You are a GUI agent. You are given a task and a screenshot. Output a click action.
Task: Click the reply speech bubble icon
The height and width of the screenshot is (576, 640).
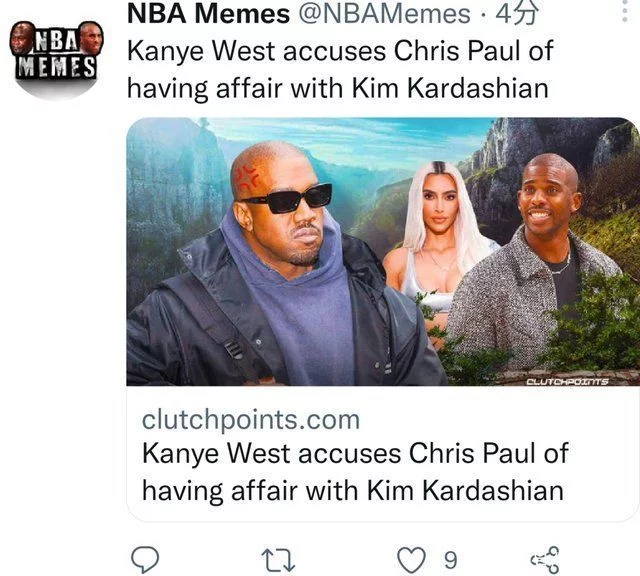tap(144, 560)
